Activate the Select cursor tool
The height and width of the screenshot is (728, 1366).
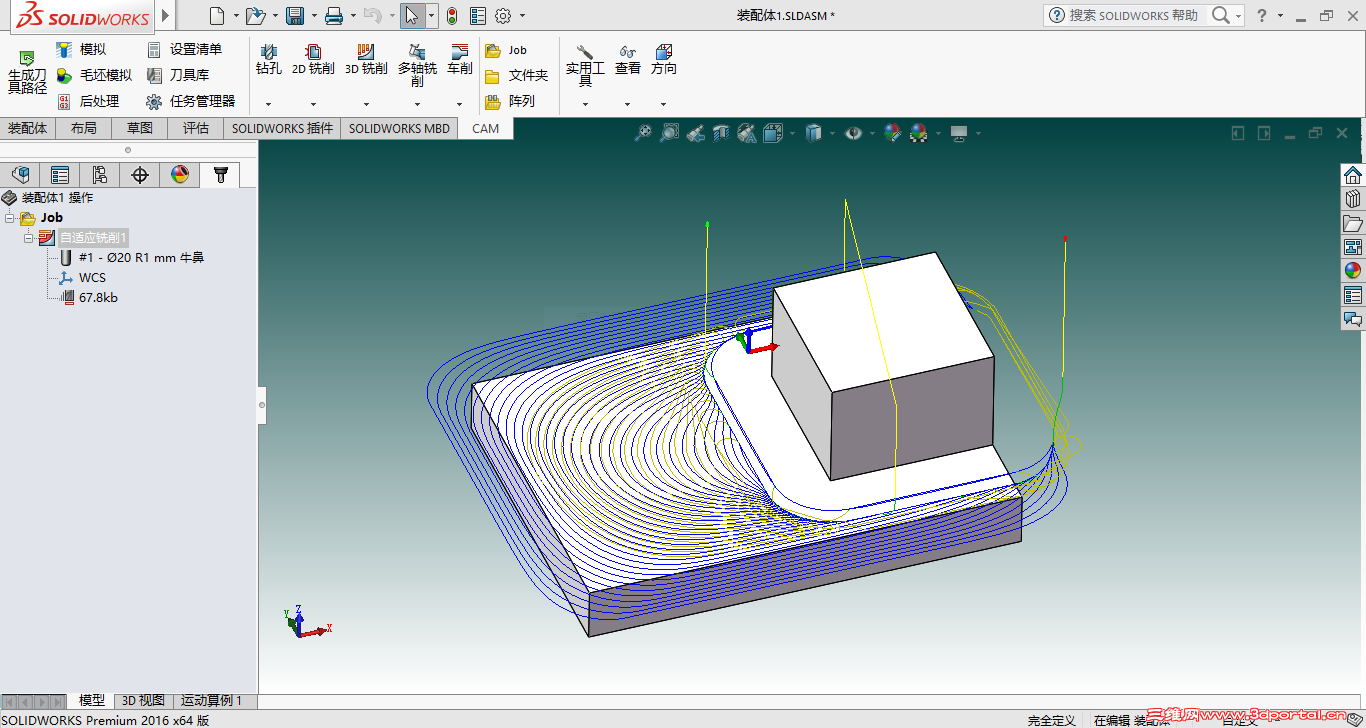[x=411, y=15]
